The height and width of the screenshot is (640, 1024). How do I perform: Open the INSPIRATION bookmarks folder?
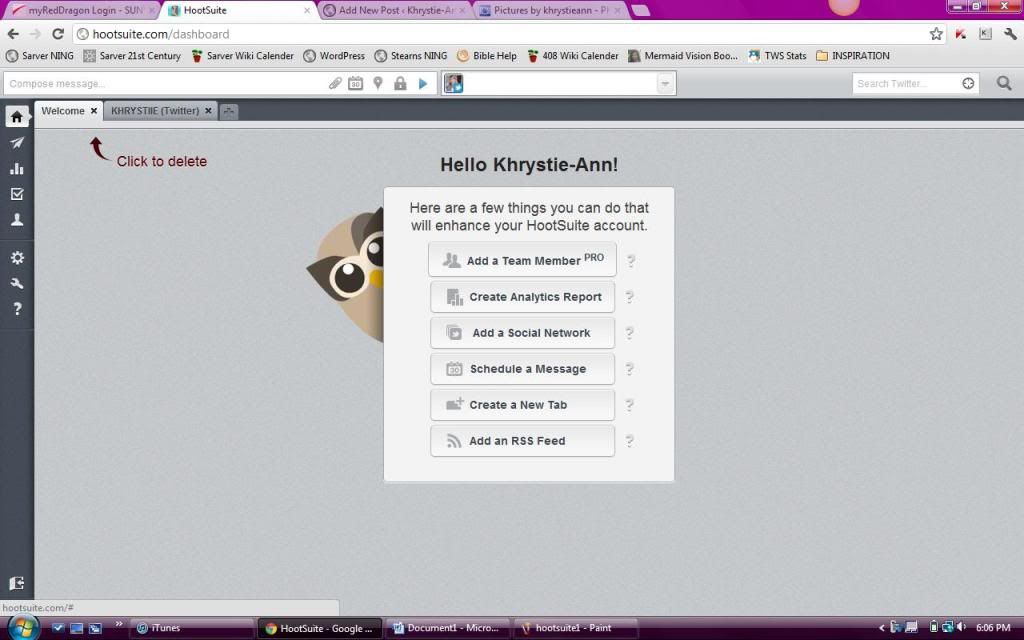(852, 56)
